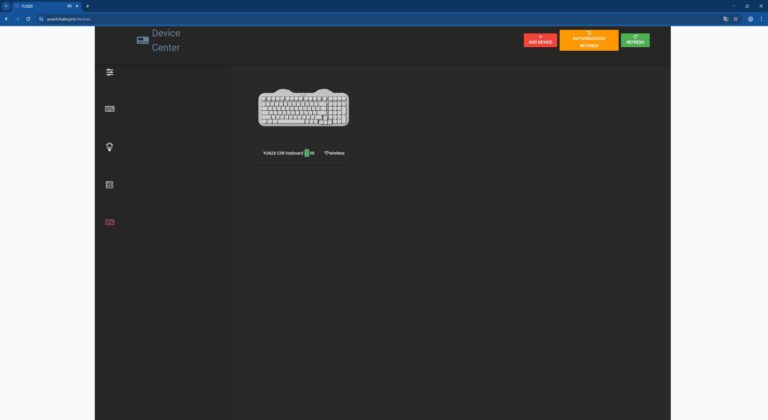Click the Device Center title
Screen dimensions: 768x420
point(166,40)
